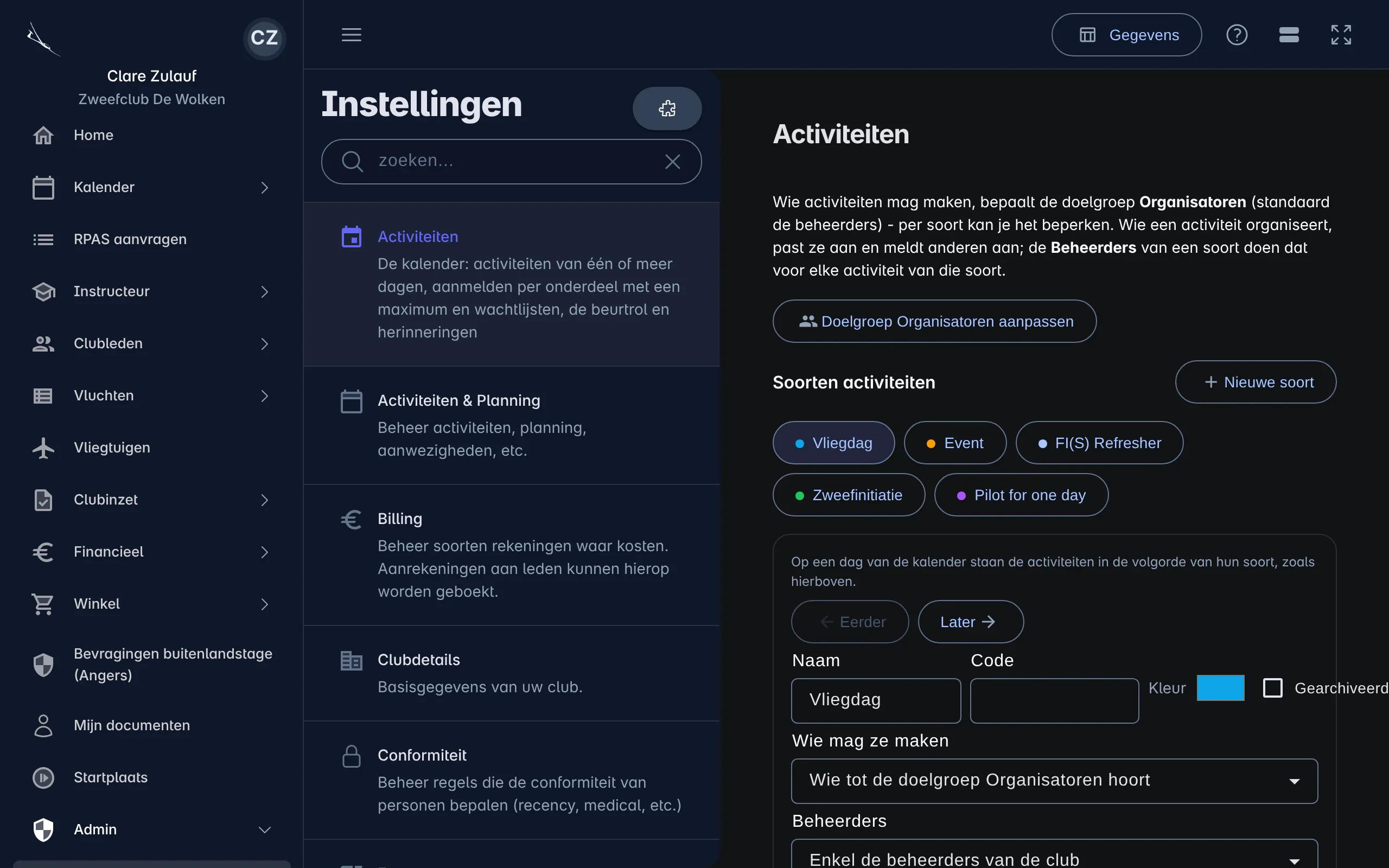Image resolution: width=1389 pixels, height=868 pixels.
Task: Open the Billing settings entry
Action: click(x=512, y=555)
